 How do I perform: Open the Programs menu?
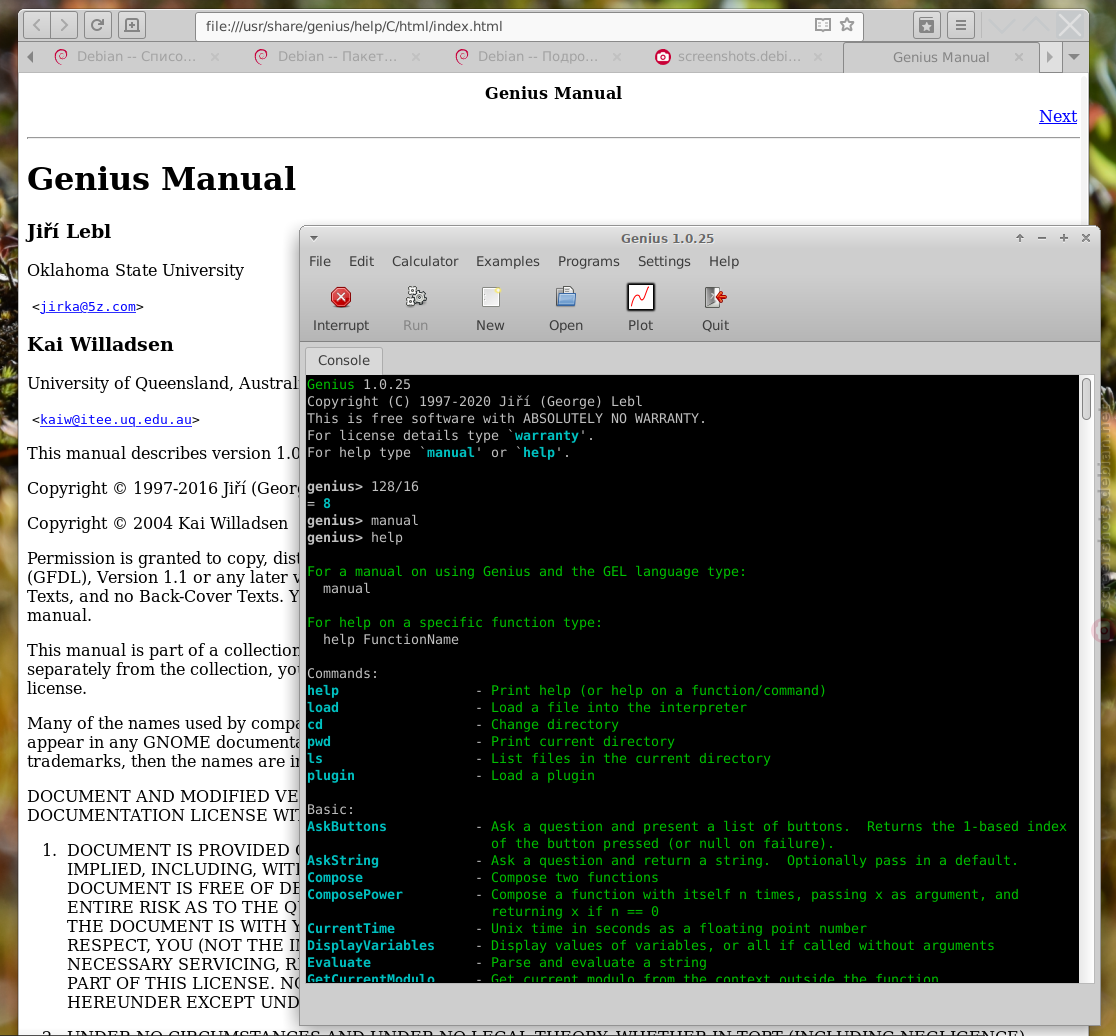[589, 261]
